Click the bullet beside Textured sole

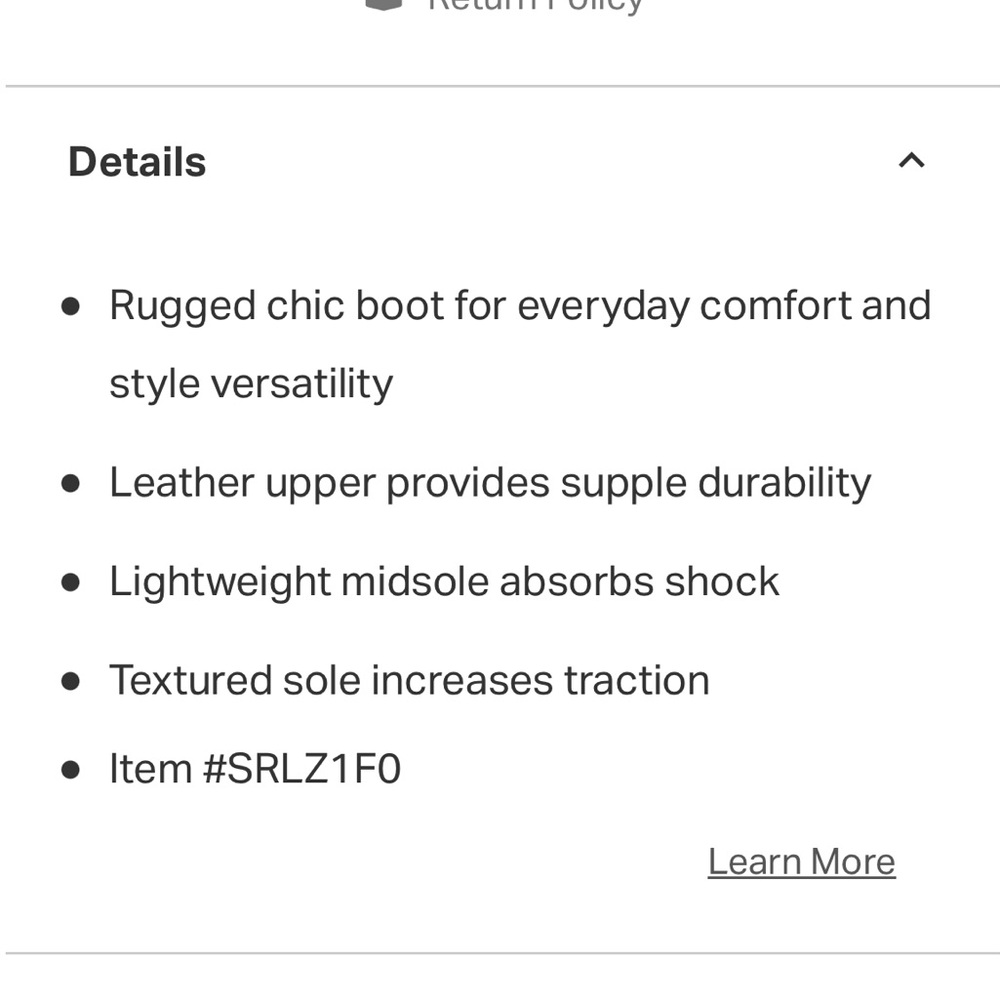pos(70,681)
